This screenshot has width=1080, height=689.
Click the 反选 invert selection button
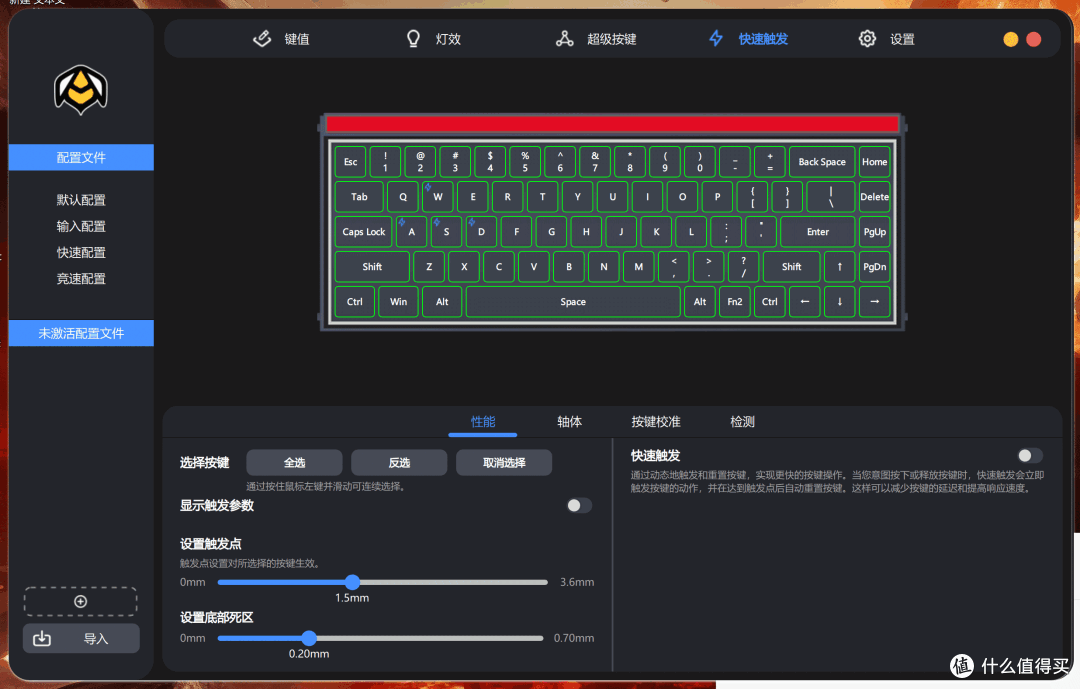[399, 462]
